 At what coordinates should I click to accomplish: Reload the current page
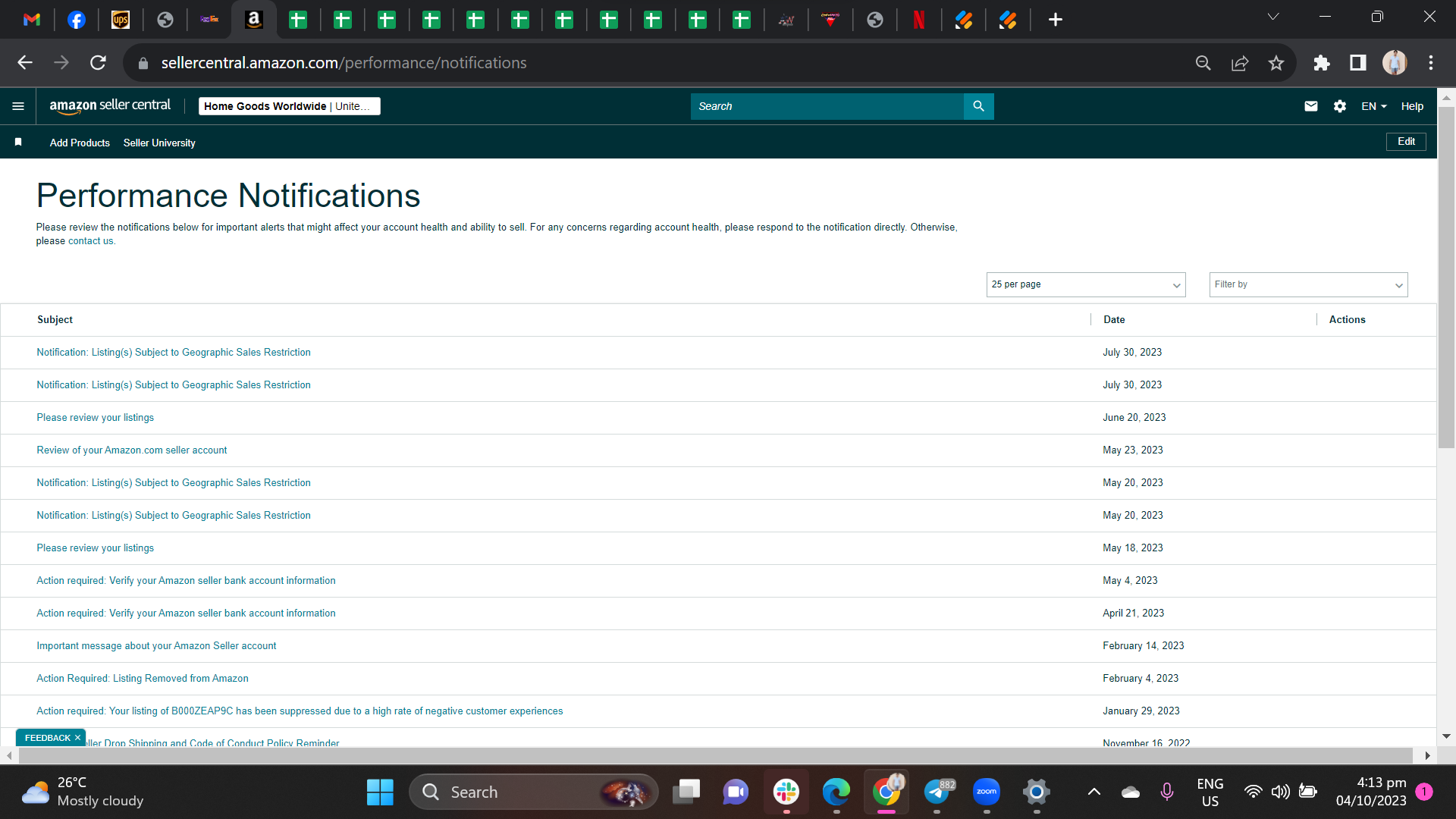click(x=98, y=63)
